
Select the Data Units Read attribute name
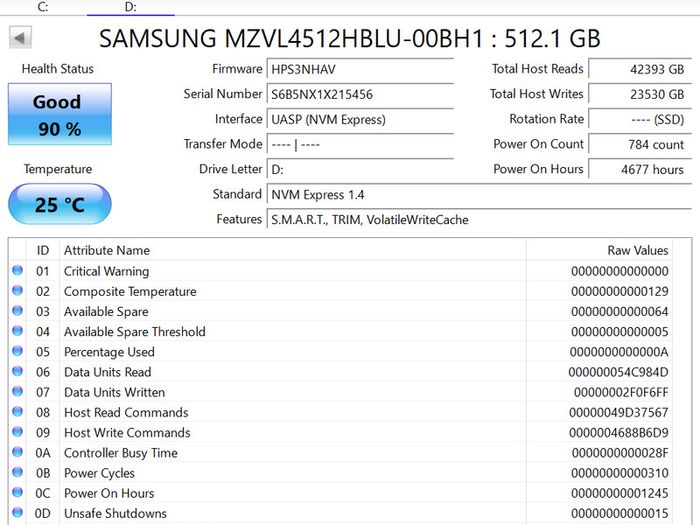[108, 372]
